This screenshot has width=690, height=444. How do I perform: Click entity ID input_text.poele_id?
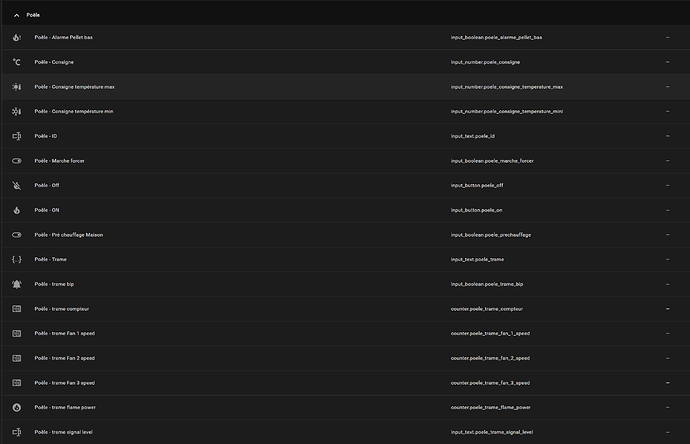click(473, 136)
